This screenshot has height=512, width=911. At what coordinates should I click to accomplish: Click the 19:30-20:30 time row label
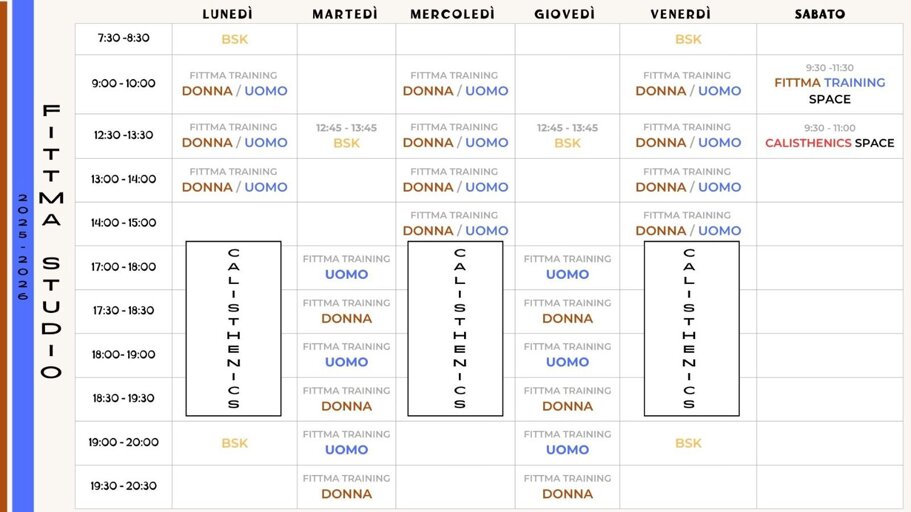click(x=123, y=486)
